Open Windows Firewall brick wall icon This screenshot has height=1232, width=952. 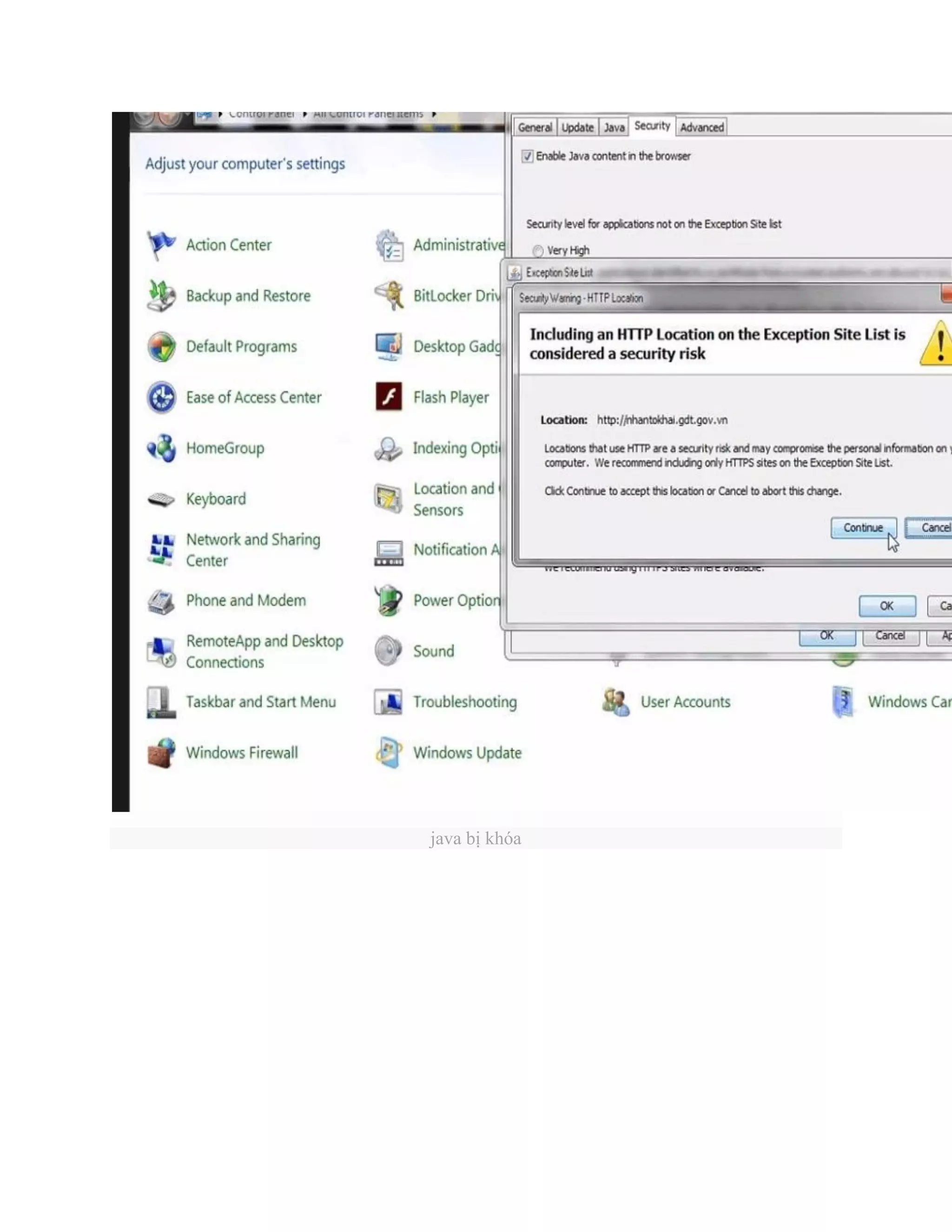click(x=161, y=753)
